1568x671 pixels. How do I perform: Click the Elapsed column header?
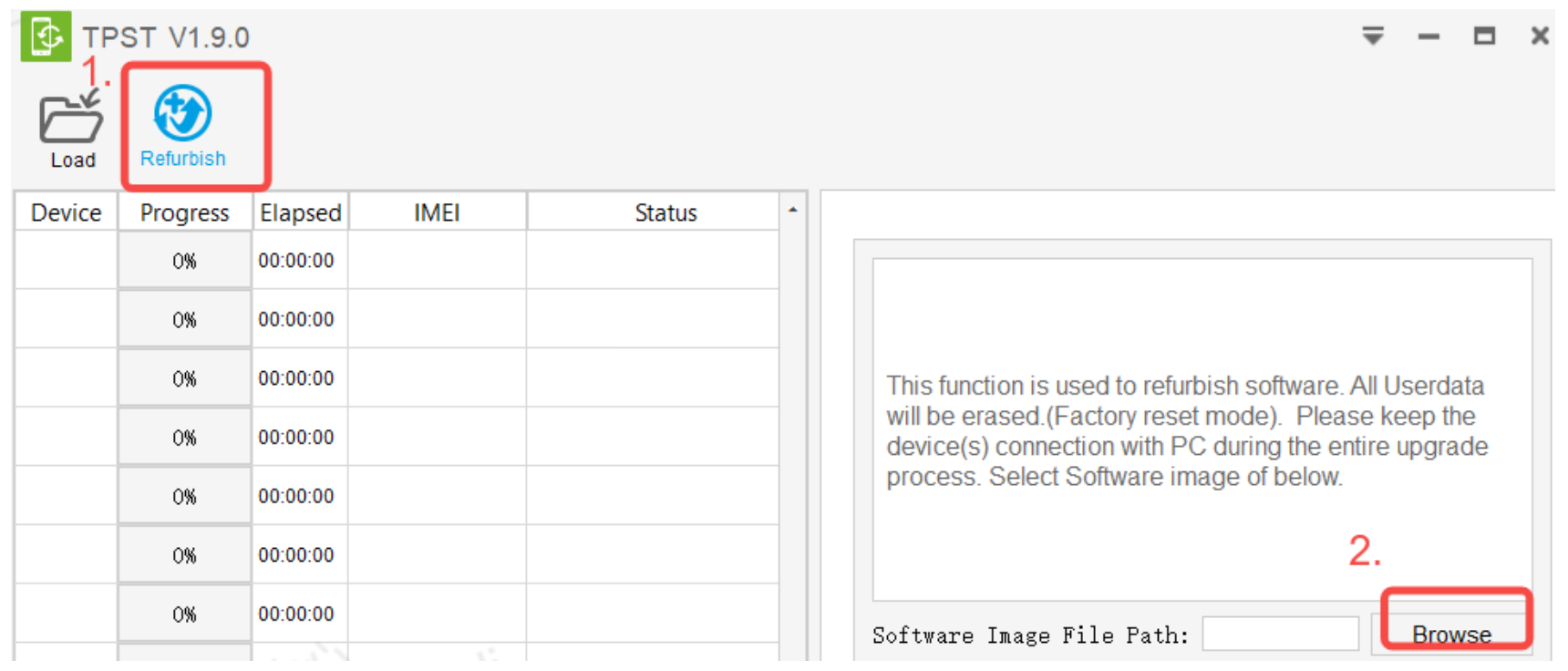click(x=300, y=212)
